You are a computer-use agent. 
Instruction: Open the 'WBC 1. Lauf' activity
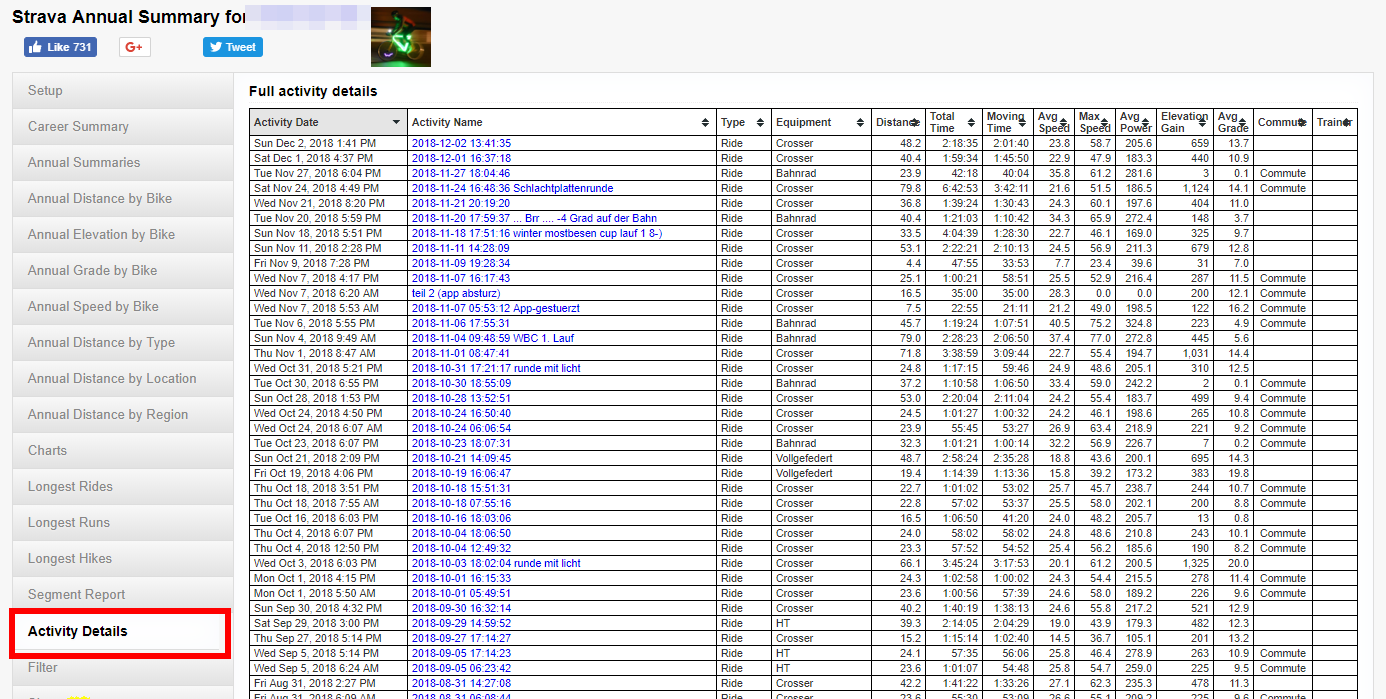pyautogui.click(x=494, y=338)
